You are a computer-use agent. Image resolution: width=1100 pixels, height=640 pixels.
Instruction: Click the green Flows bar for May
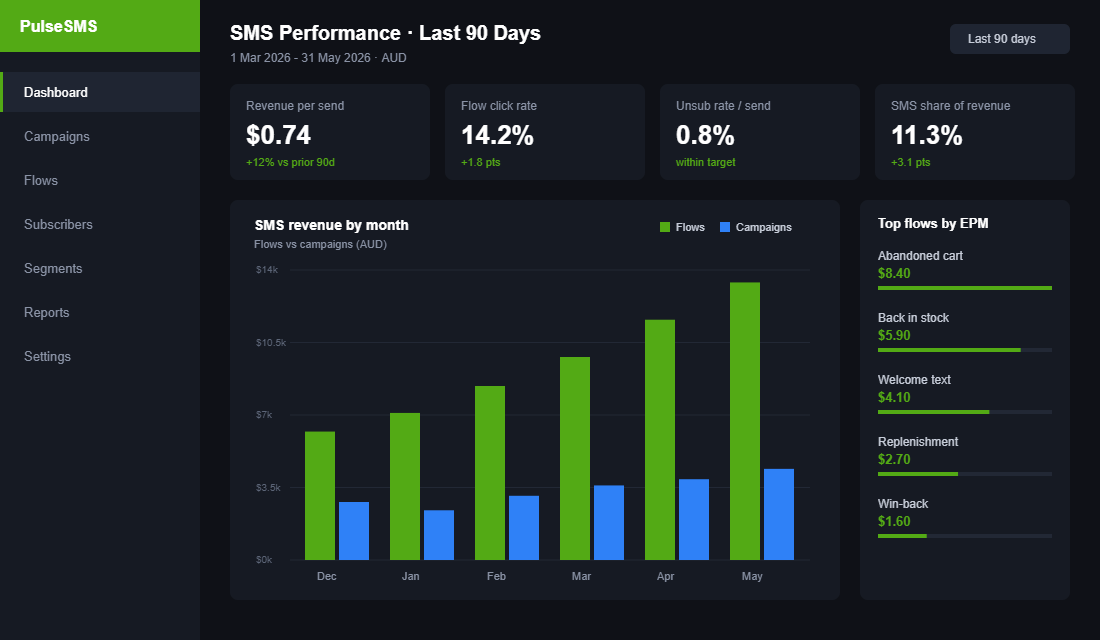745,421
